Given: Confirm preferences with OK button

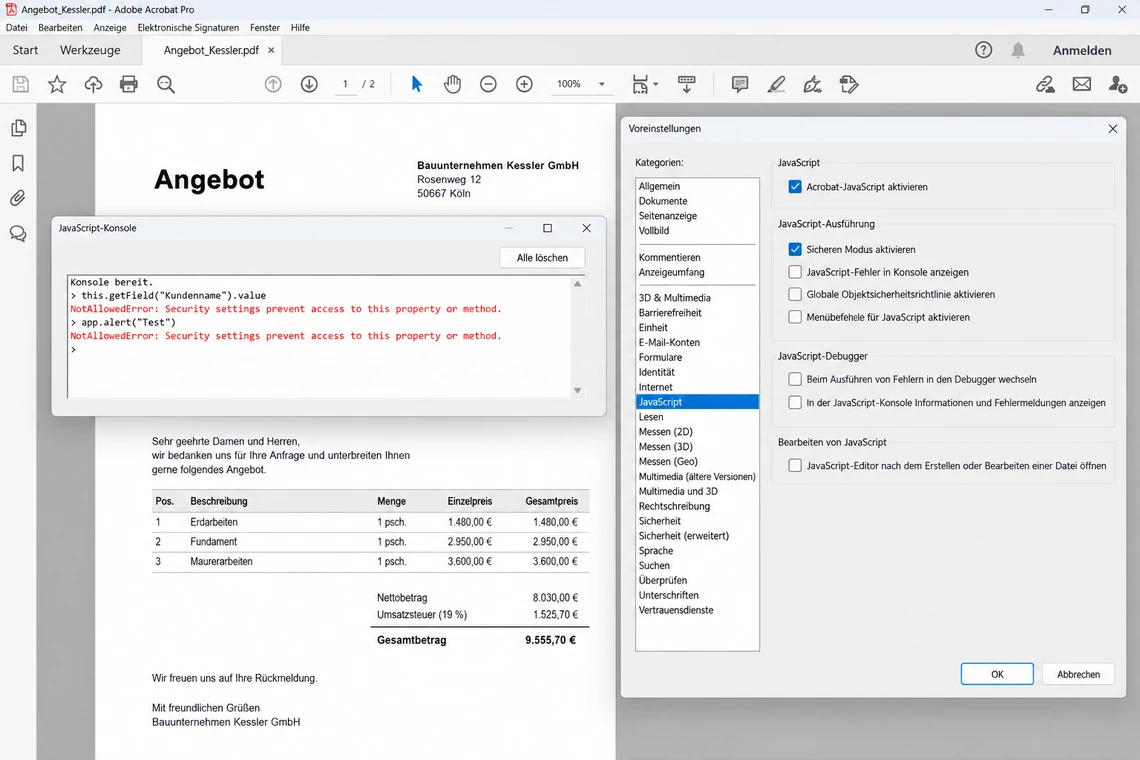Looking at the screenshot, I should tap(997, 674).
